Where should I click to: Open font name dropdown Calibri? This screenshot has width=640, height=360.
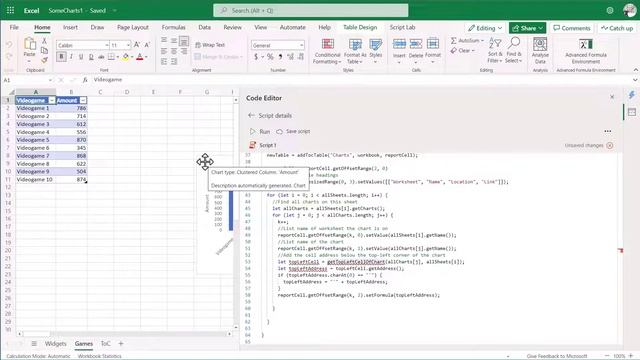107,45
